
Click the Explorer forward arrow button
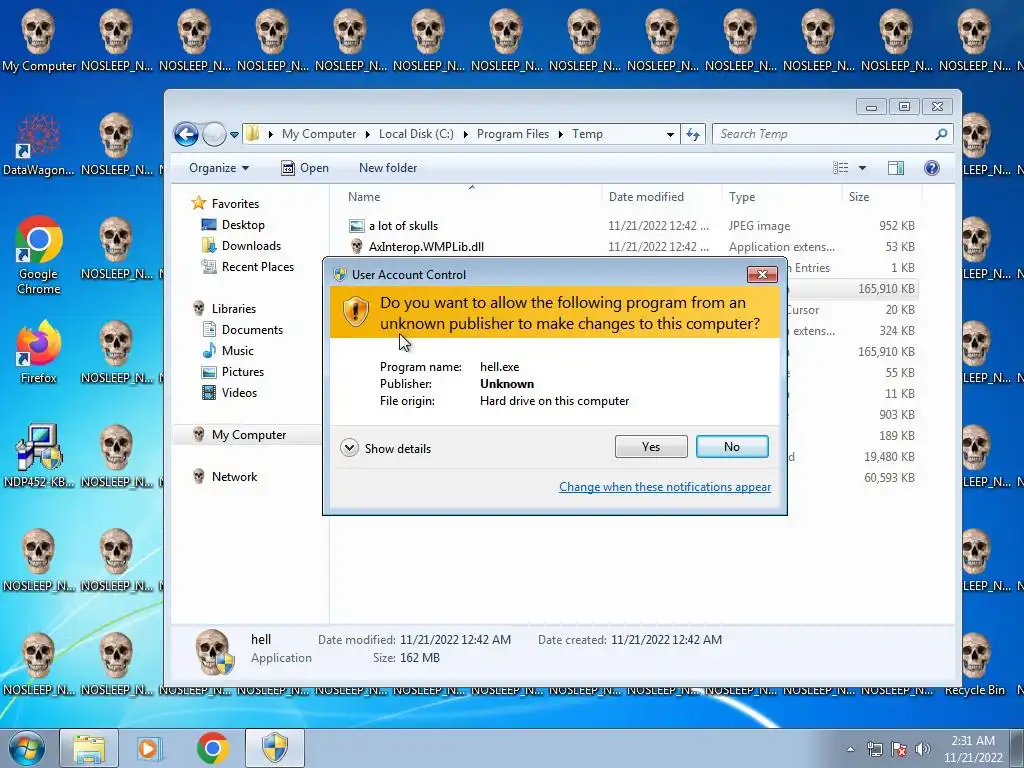214,135
